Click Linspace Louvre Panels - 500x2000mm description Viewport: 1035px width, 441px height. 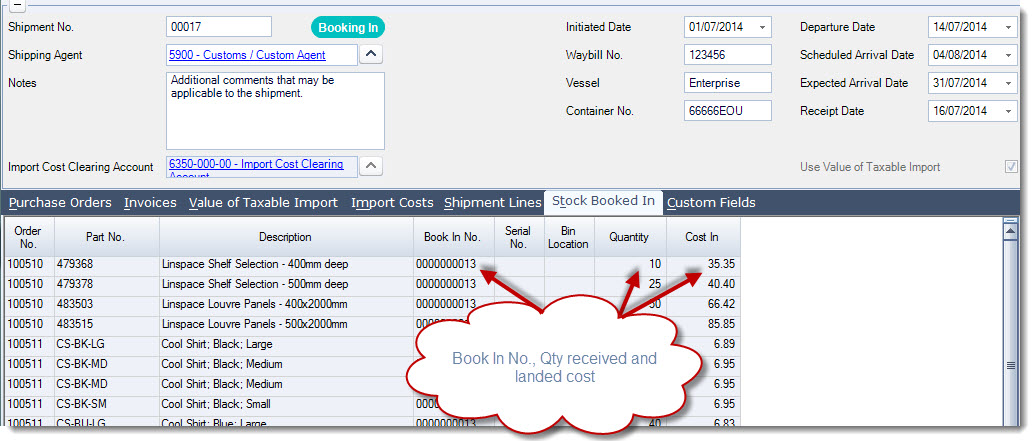pos(255,324)
